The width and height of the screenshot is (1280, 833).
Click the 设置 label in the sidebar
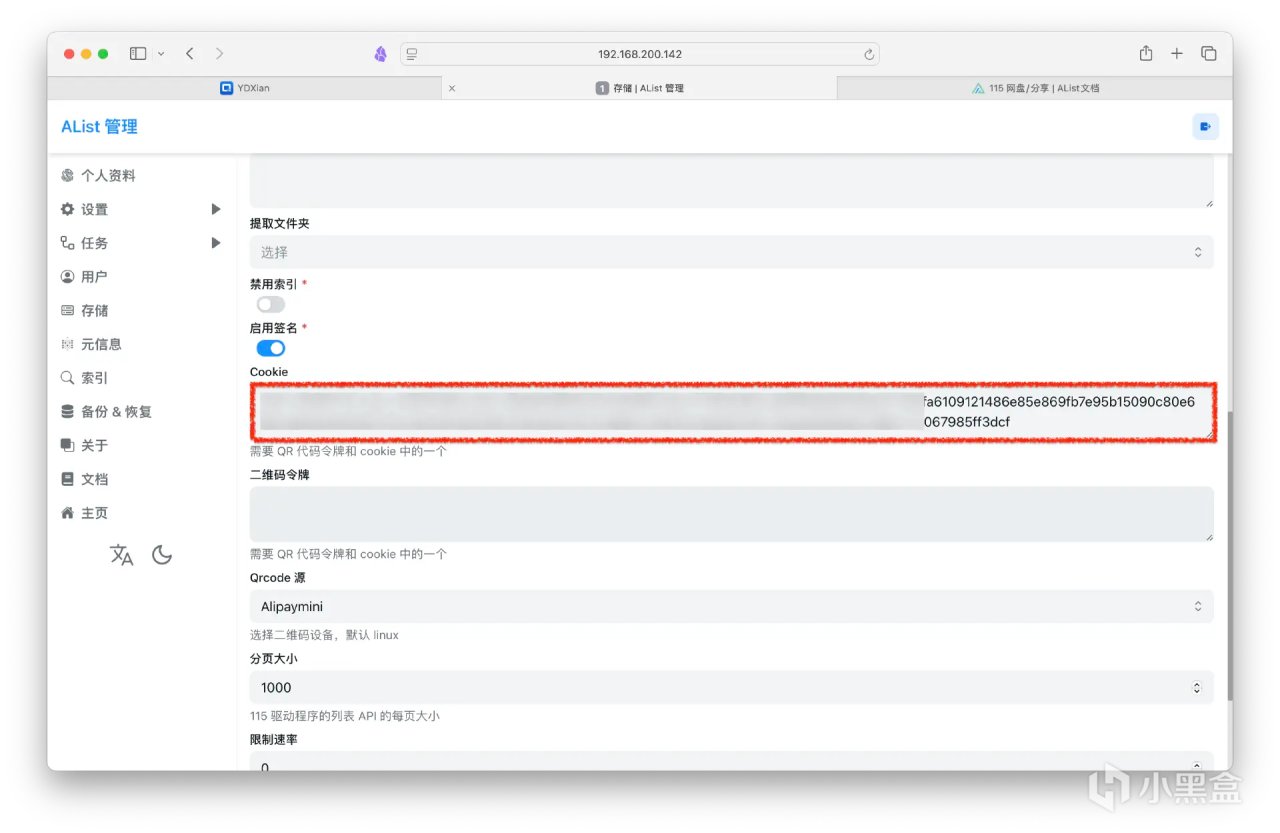(x=94, y=209)
